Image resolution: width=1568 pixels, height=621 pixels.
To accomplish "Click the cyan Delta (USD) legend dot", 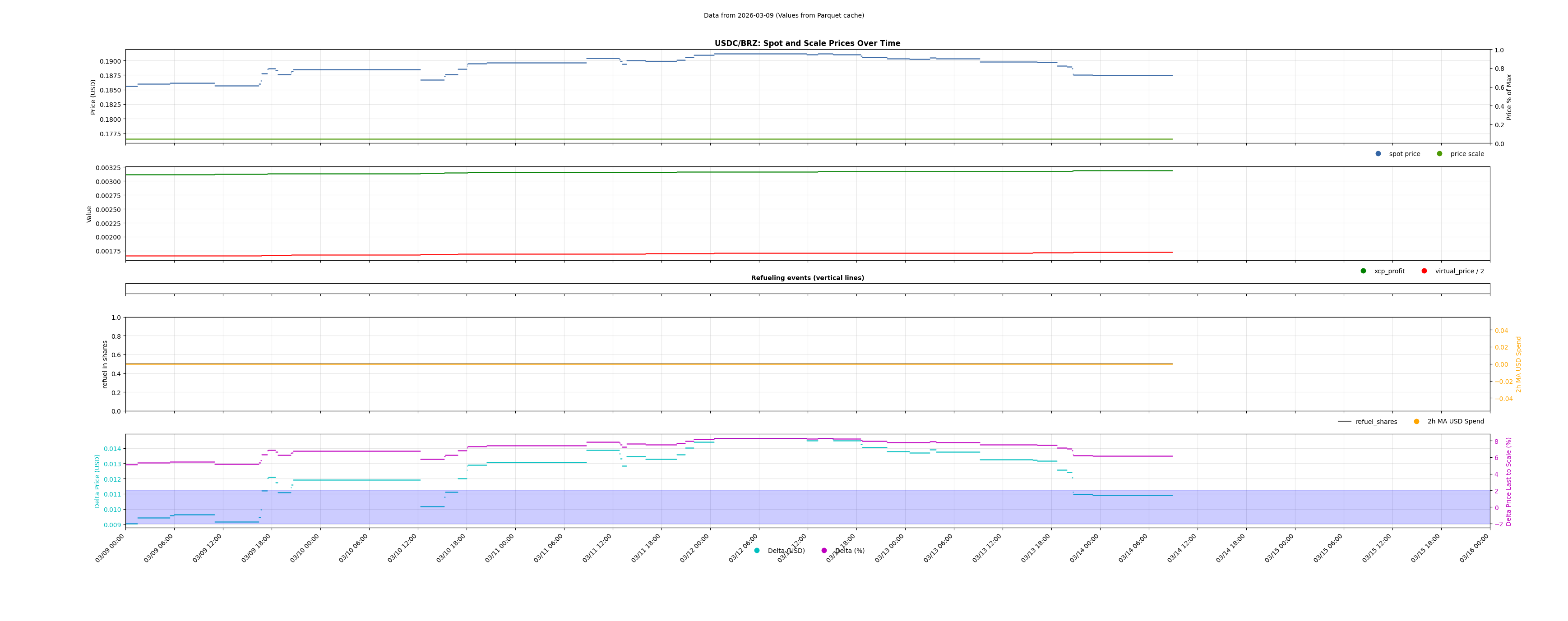I will point(757,551).
